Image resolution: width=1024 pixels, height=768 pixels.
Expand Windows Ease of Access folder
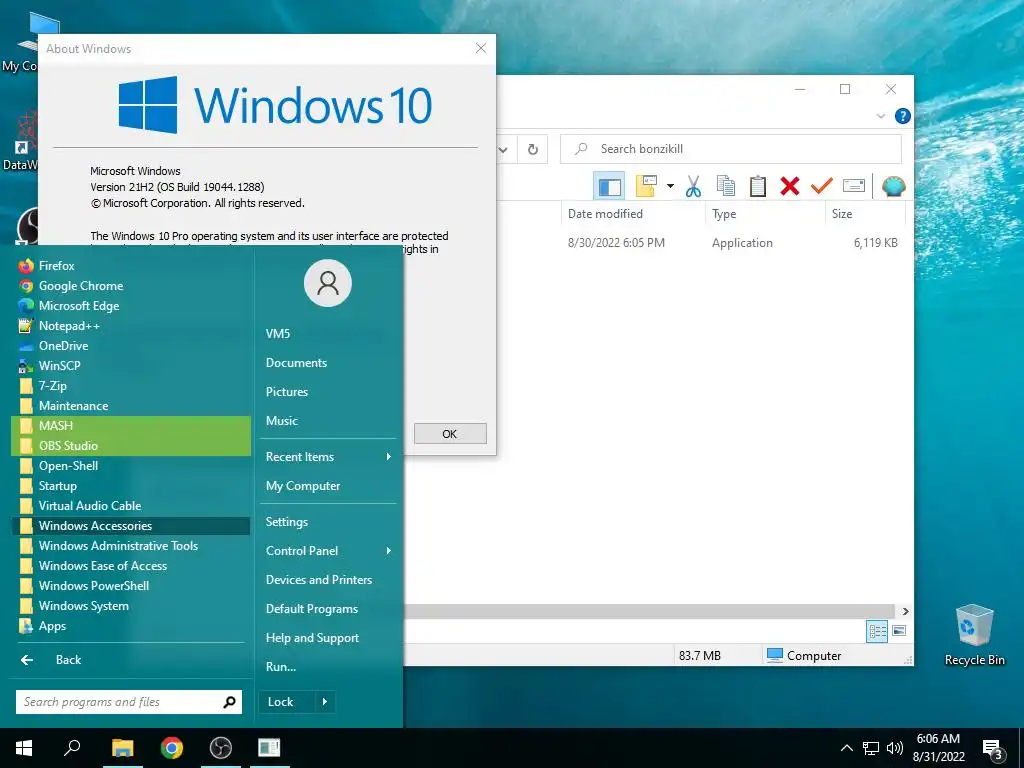(131, 566)
